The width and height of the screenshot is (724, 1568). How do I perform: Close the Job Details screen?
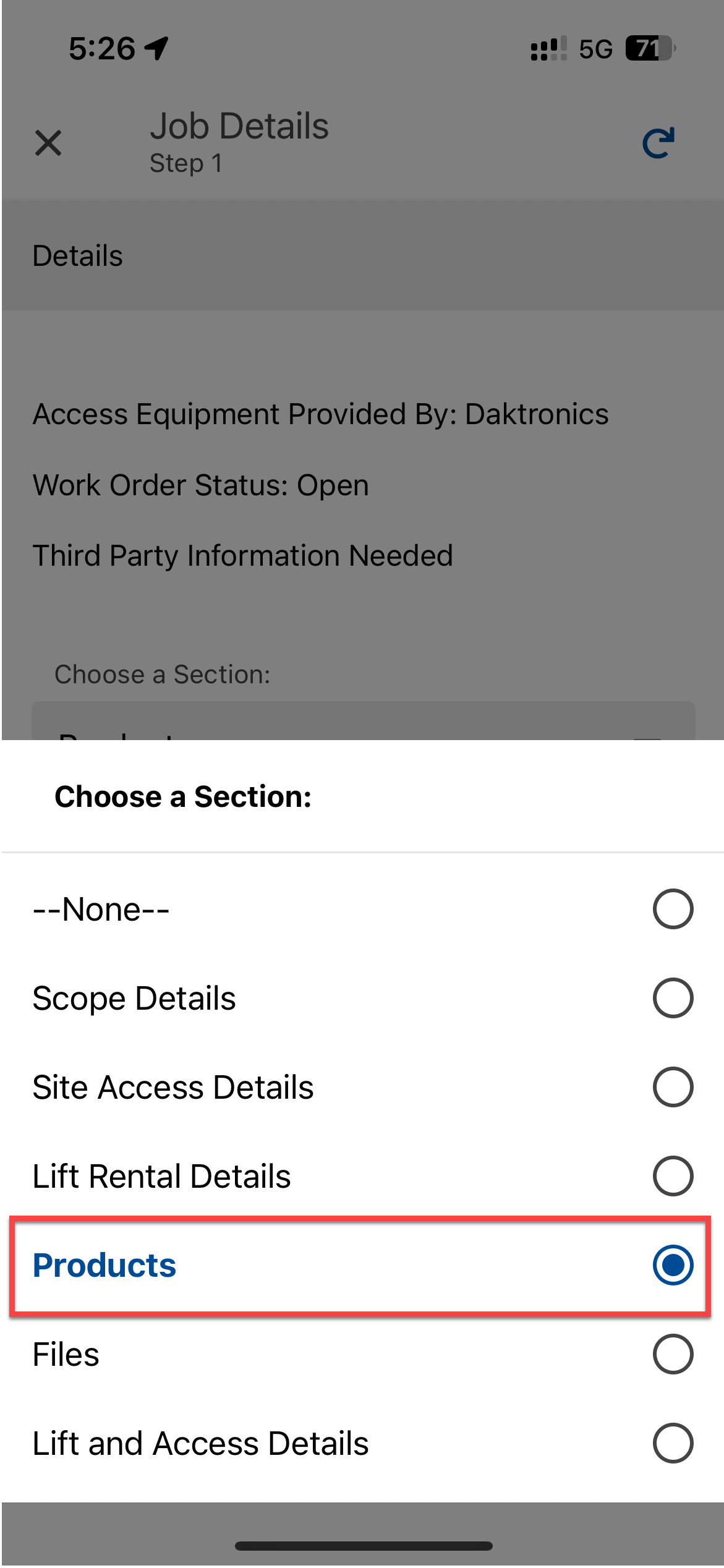tap(48, 143)
